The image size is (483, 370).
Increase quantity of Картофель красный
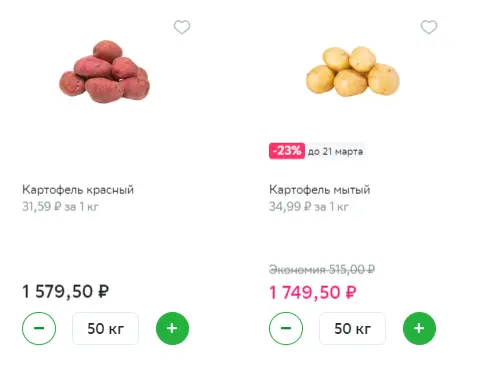[172, 328]
